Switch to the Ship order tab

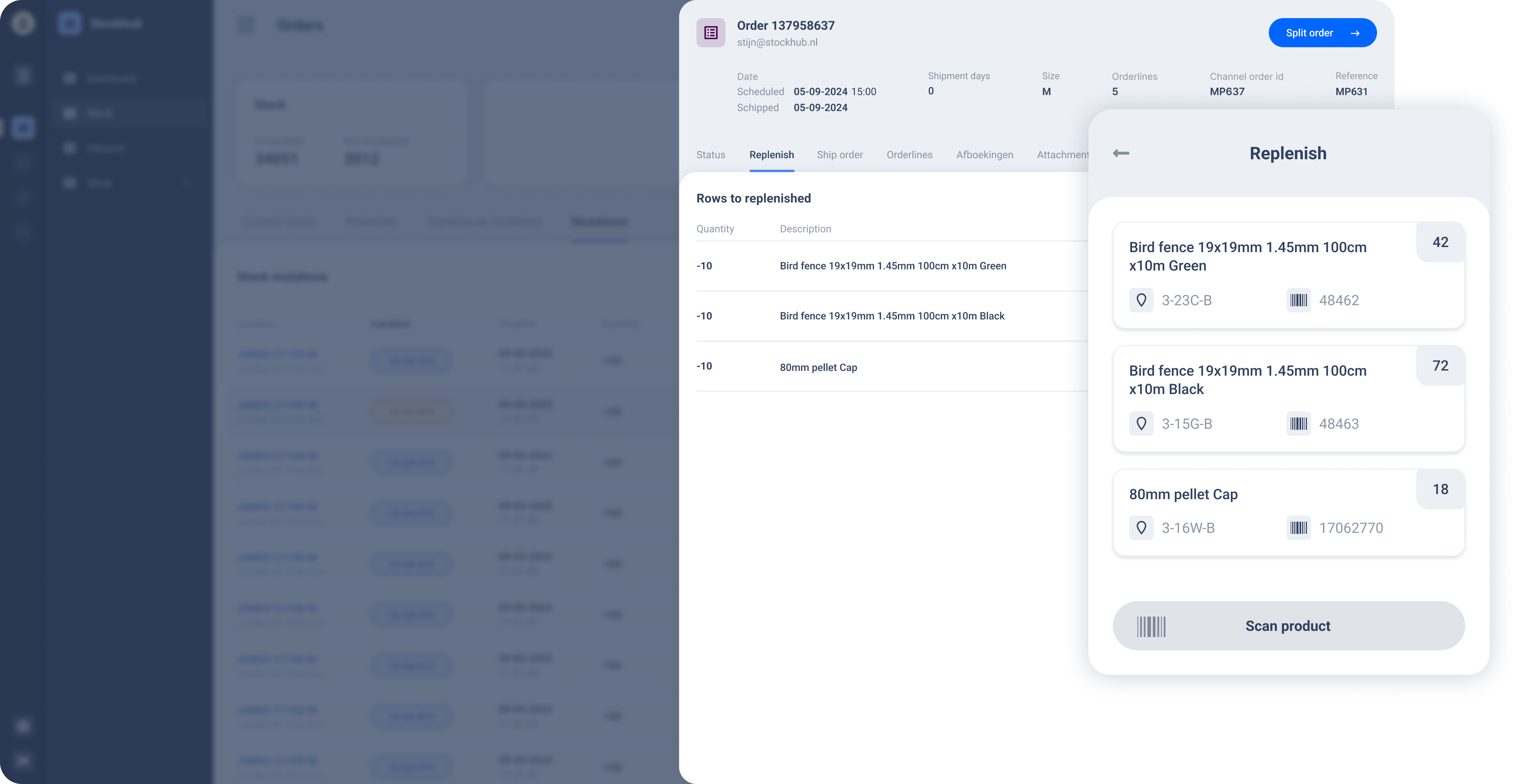click(x=839, y=155)
